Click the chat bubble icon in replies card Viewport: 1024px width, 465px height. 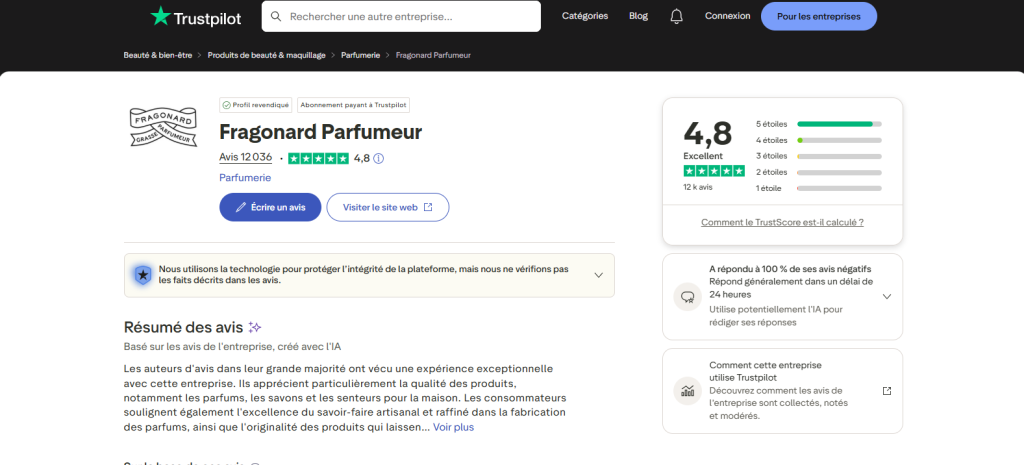pyautogui.click(x=687, y=296)
